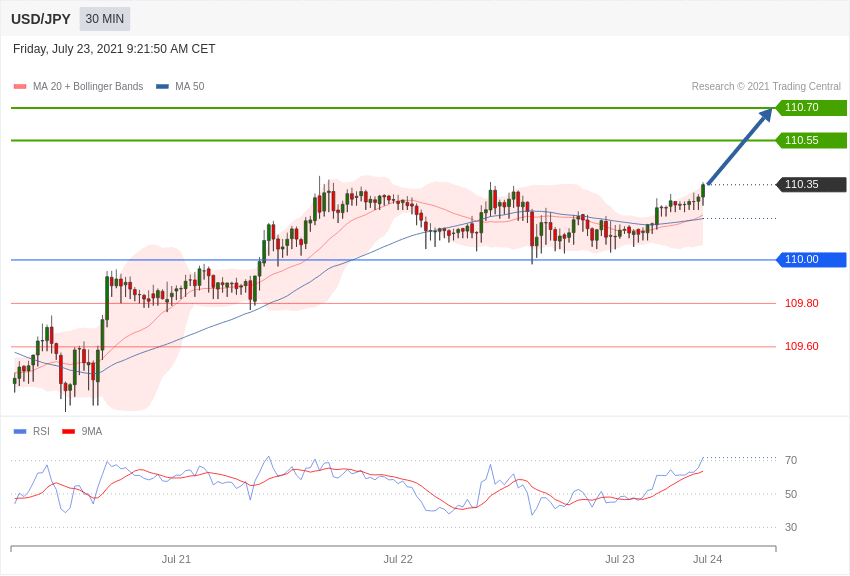850x576 pixels.
Task: Click the 'Jul 21' date axis label
Action: coord(176,559)
